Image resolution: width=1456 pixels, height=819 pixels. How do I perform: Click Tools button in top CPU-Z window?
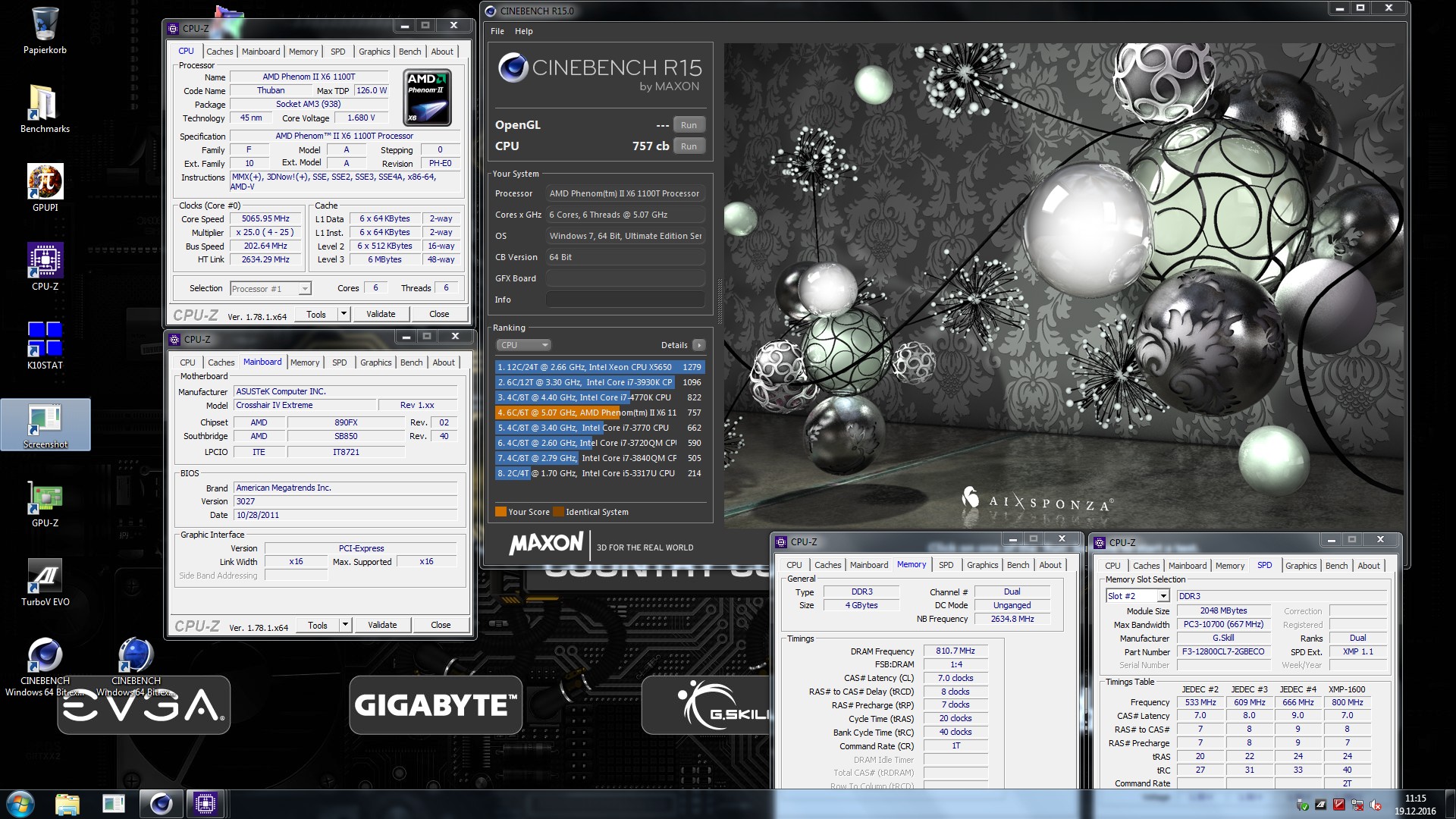click(x=316, y=314)
